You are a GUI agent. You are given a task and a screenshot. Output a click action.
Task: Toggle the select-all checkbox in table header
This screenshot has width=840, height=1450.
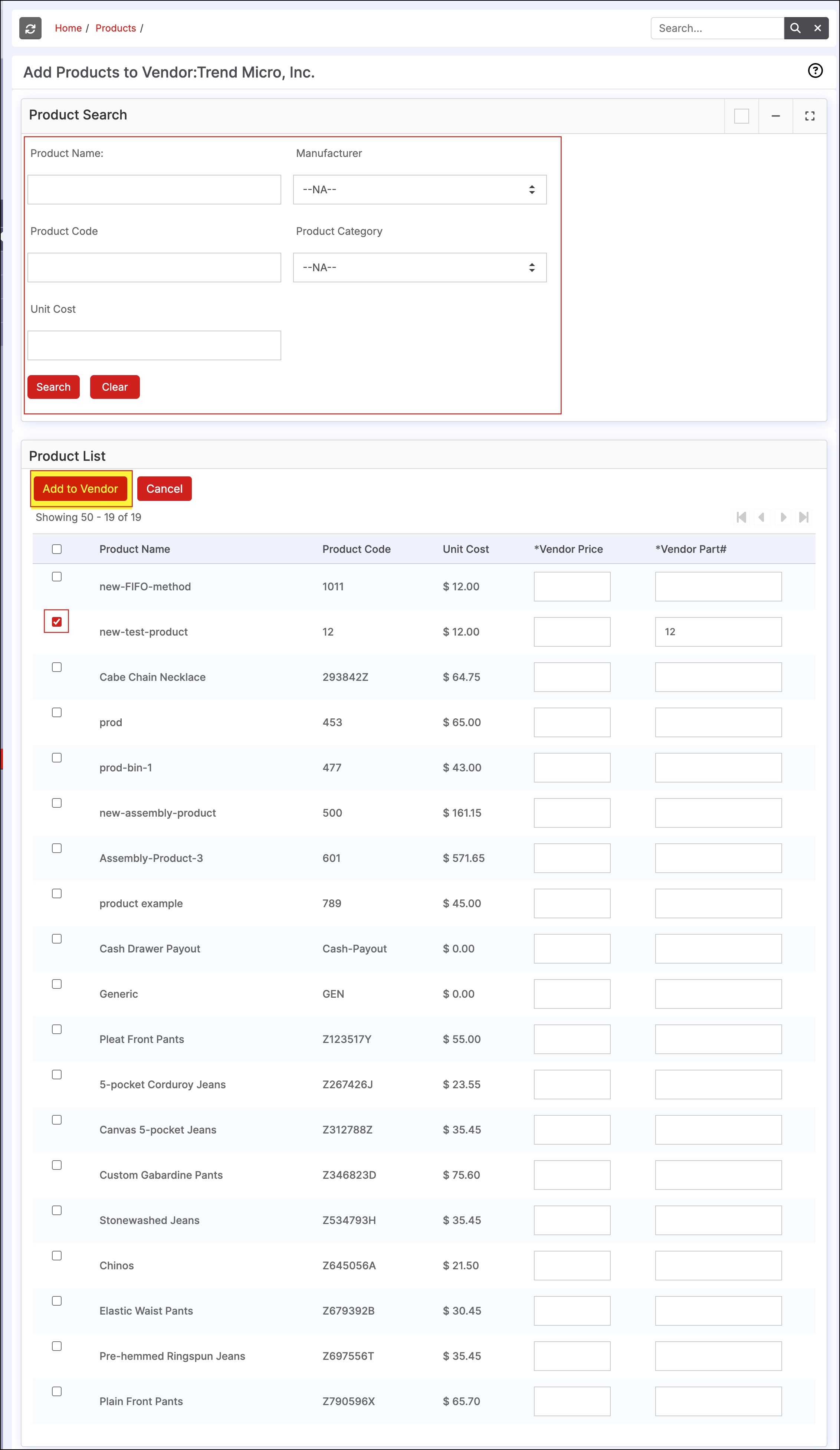click(57, 549)
